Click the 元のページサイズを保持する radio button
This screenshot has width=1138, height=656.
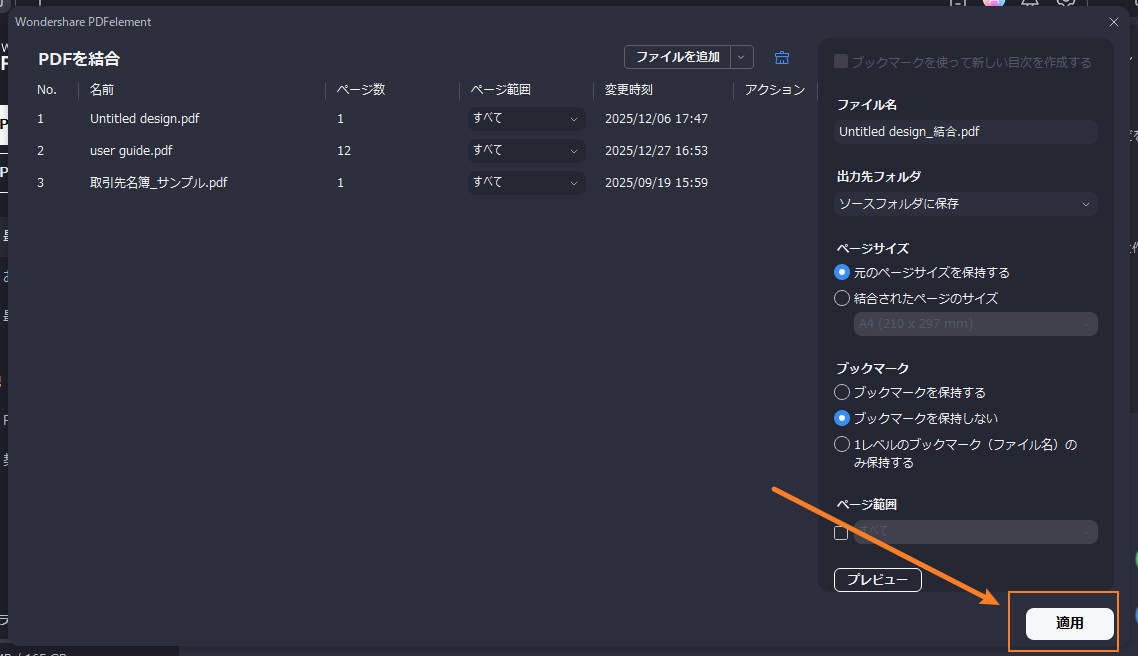[x=841, y=272]
